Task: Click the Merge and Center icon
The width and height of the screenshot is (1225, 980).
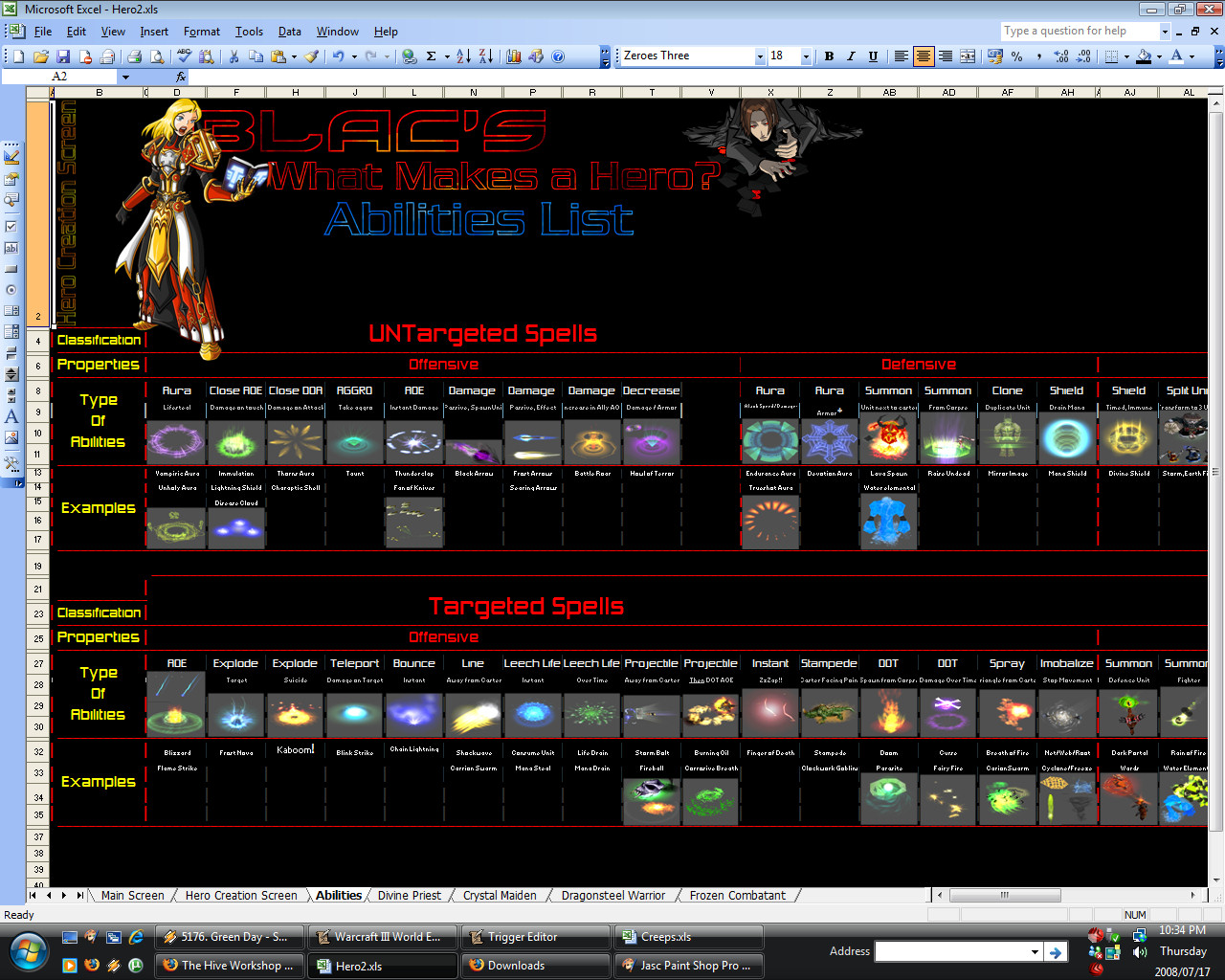Action: coord(968,56)
